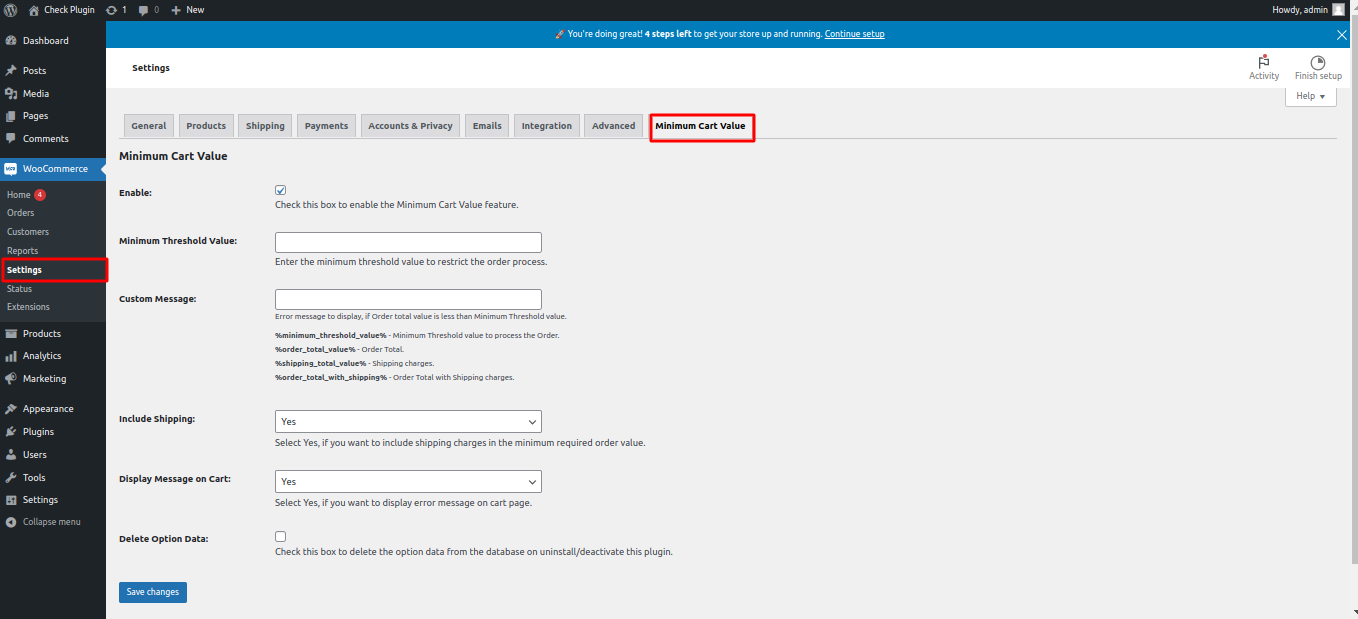This screenshot has height=619, width=1358.
Task: Open the Display Message on Cart dropdown
Action: pyautogui.click(x=407, y=481)
